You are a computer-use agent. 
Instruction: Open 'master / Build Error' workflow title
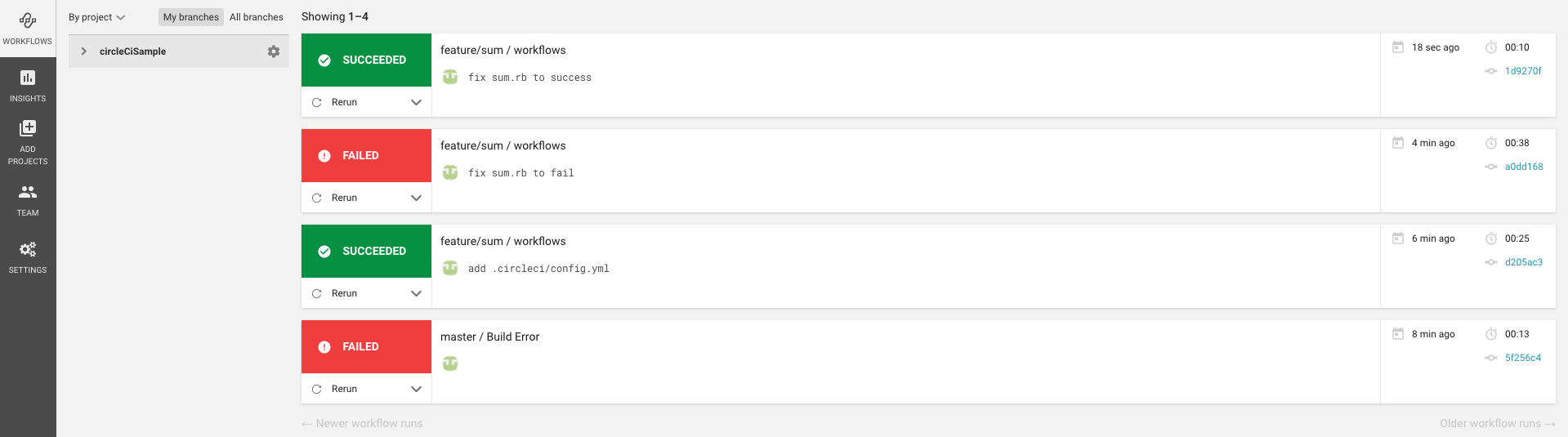(489, 337)
